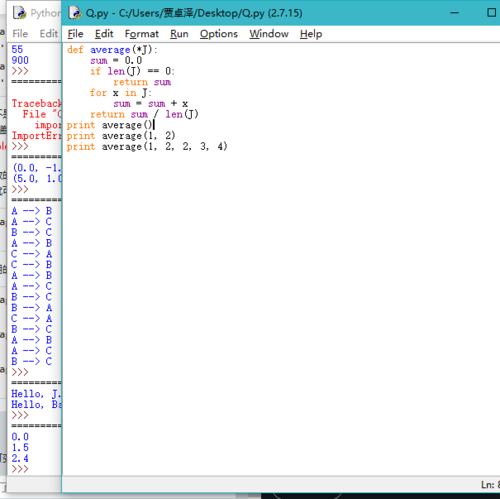Click the Python Shell window title icon
500x499 pixels.
19,13
